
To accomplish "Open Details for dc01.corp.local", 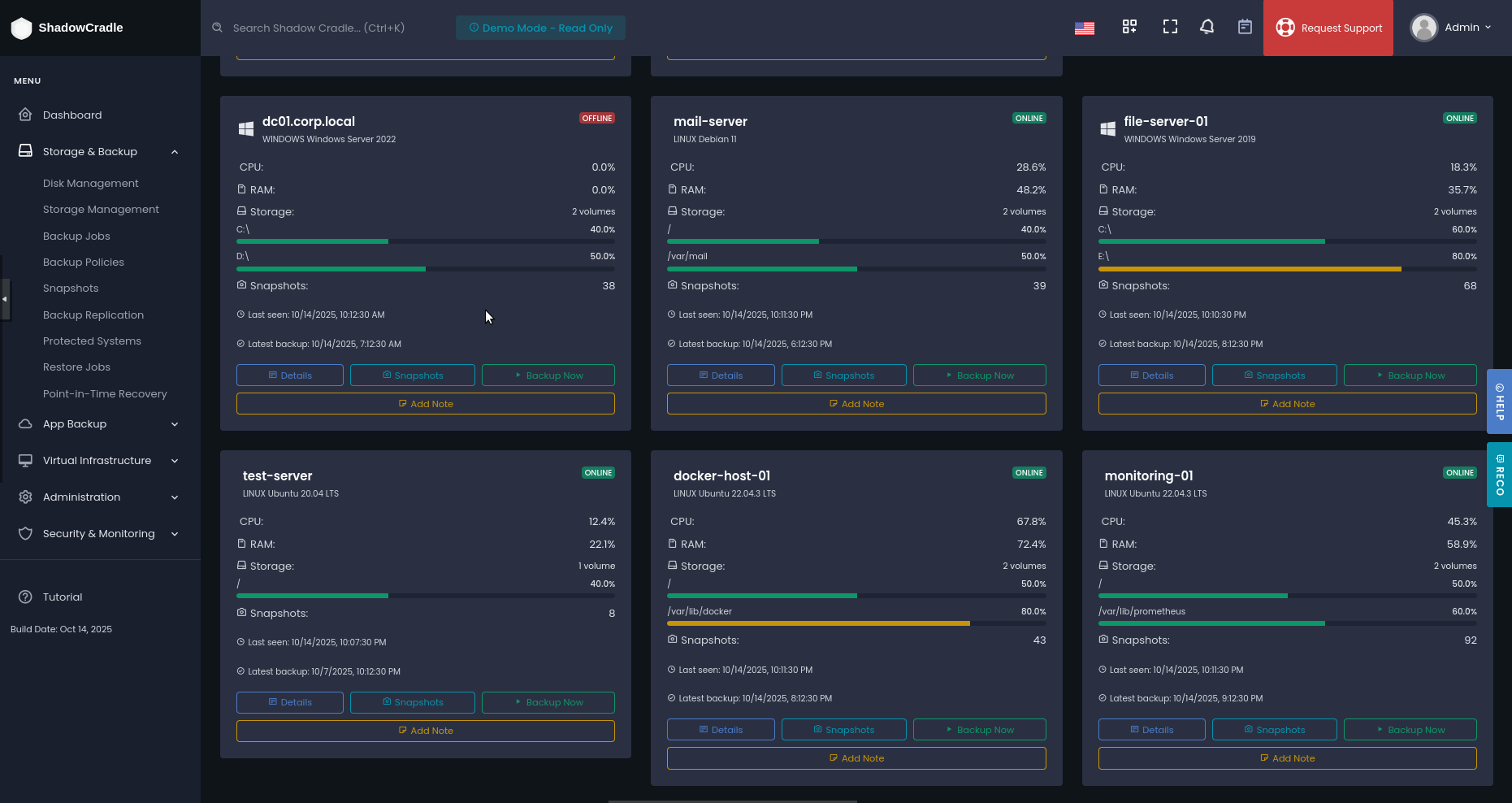I will (290, 375).
